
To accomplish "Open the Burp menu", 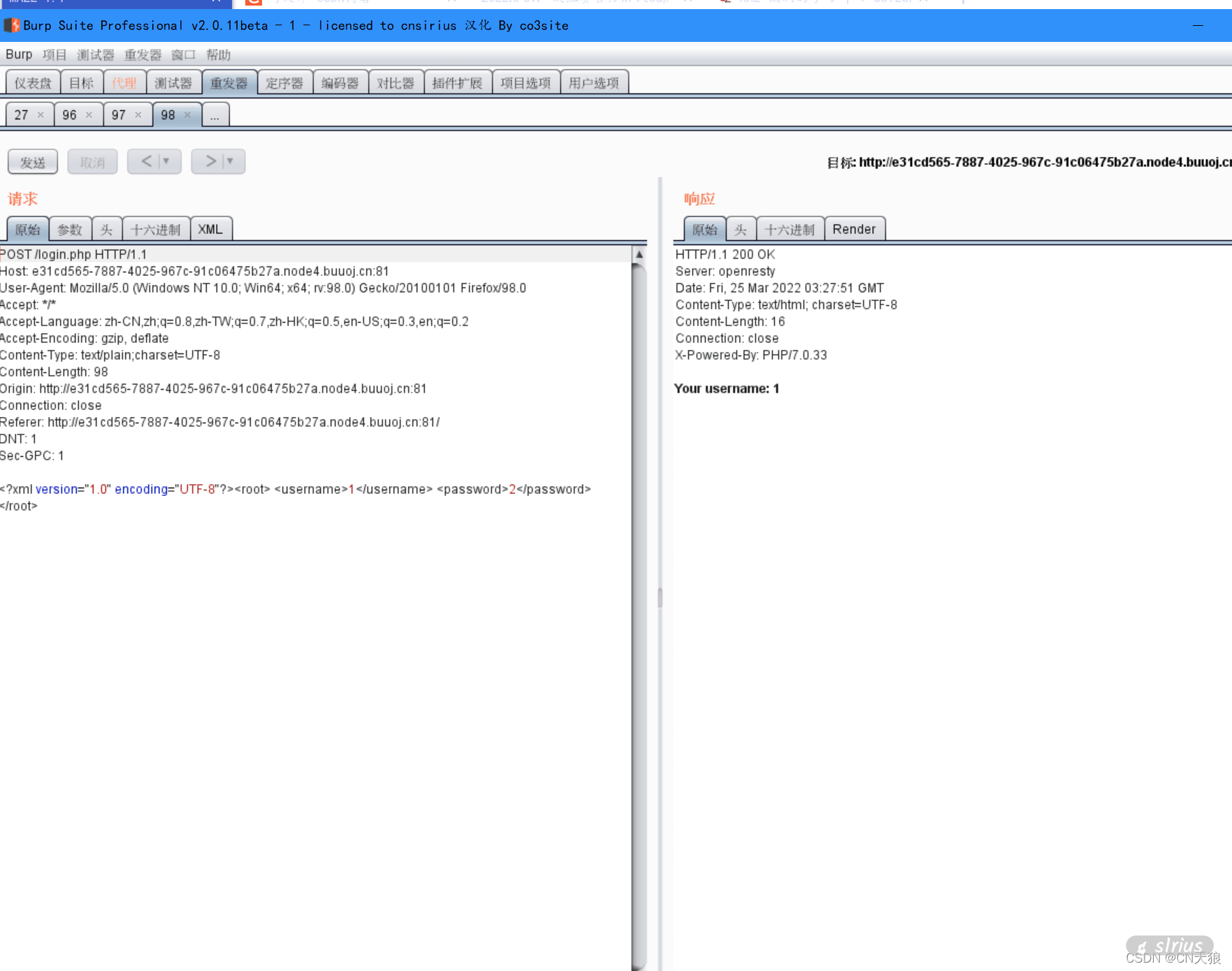I will [x=19, y=54].
